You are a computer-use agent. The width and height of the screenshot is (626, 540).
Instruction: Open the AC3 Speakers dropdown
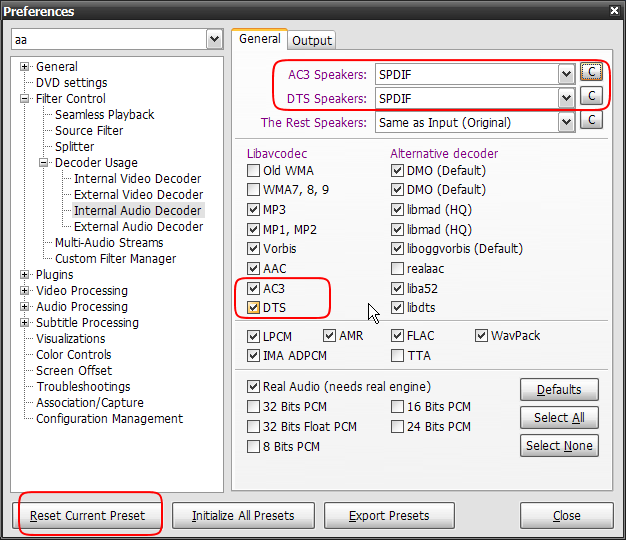point(566,75)
